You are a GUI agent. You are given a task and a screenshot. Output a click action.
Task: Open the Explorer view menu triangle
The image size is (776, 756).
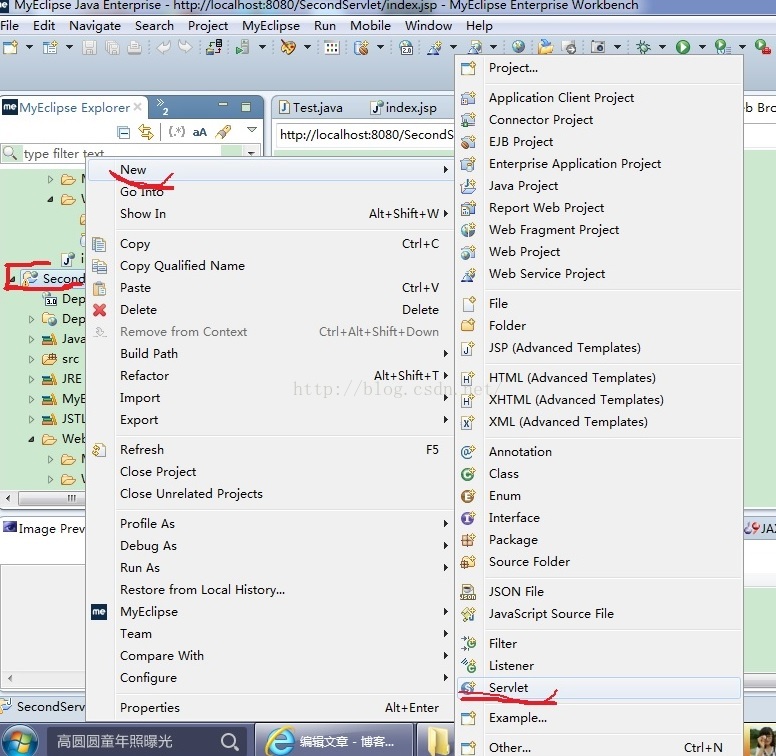point(252,130)
